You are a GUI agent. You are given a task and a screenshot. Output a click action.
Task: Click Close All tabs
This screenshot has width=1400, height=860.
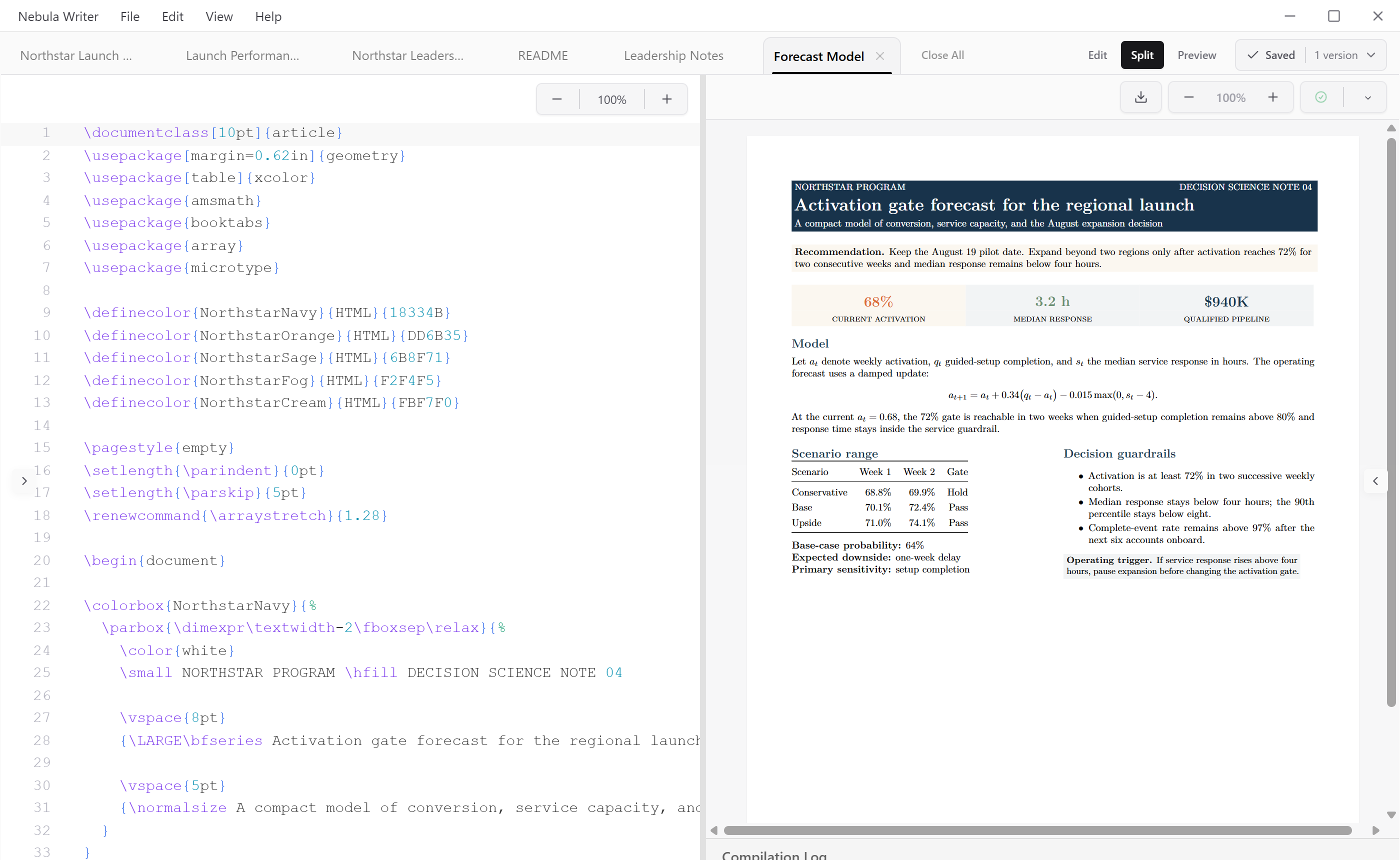942,55
